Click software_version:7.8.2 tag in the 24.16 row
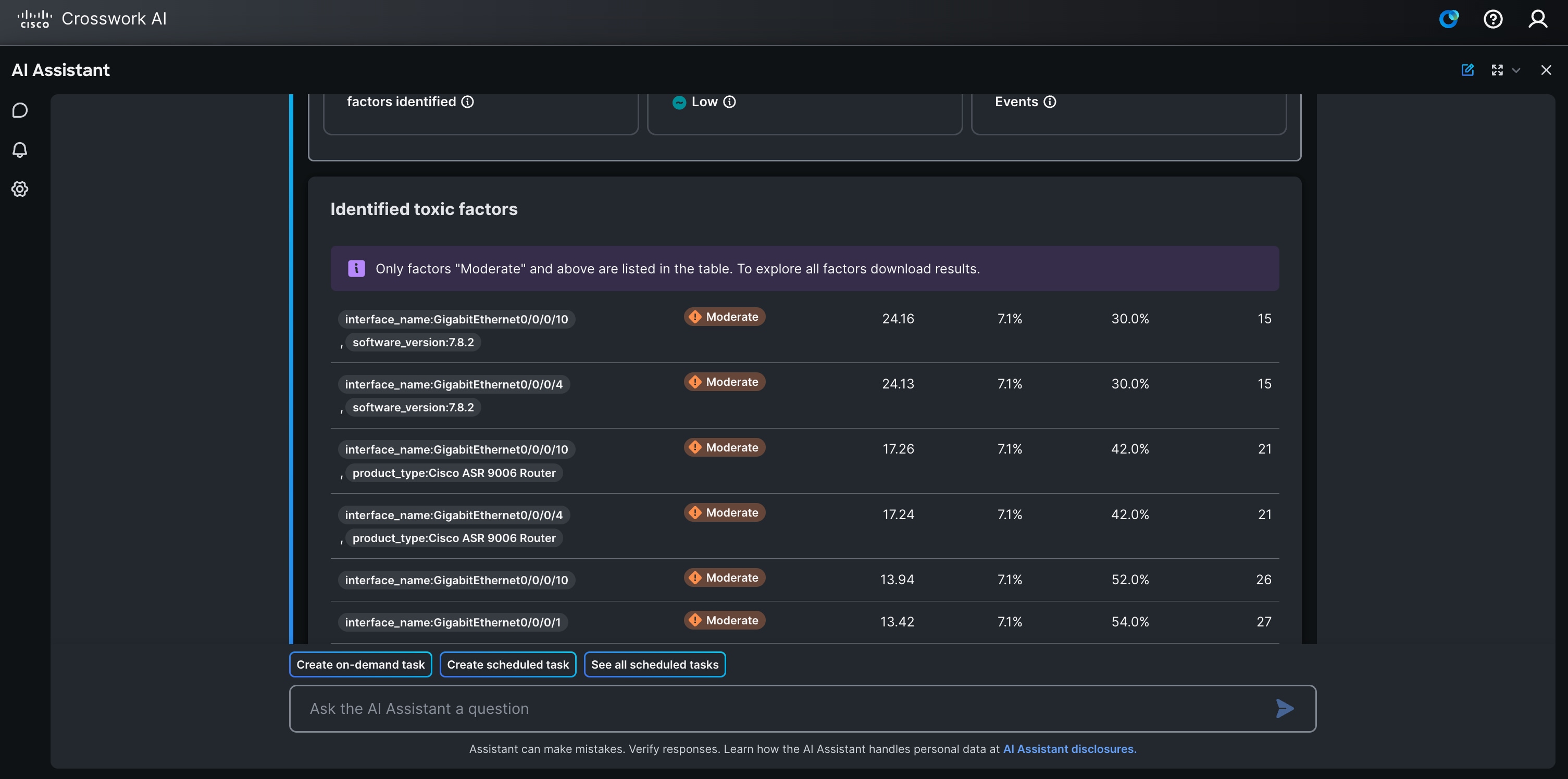The width and height of the screenshot is (1568, 779). (x=413, y=342)
